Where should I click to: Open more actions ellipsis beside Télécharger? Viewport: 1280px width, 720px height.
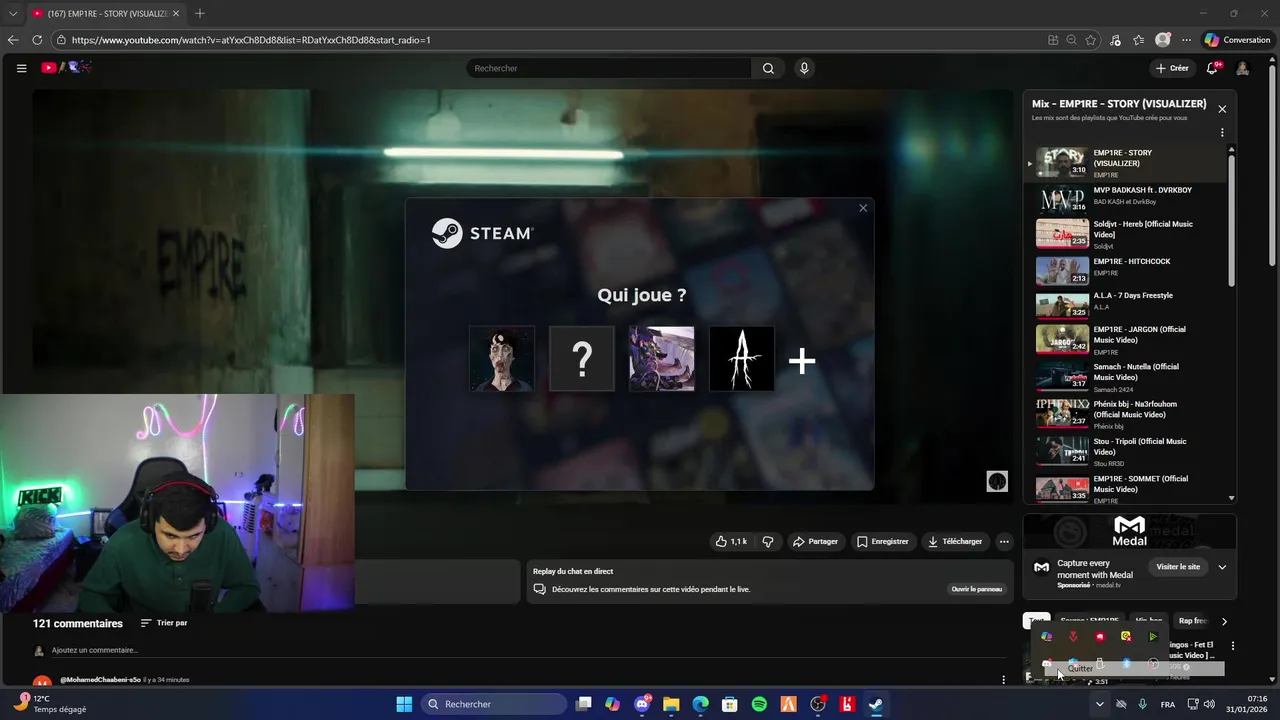click(x=1004, y=541)
